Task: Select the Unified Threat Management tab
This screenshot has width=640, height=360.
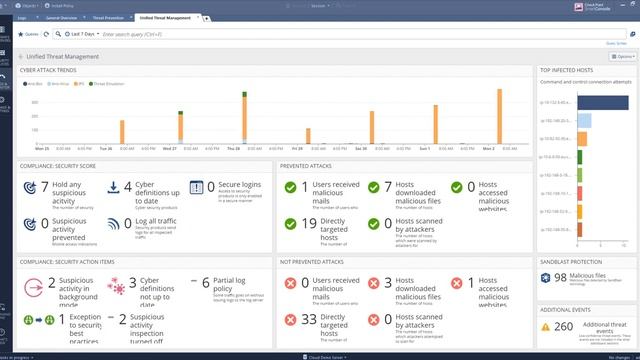Action: (165, 18)
